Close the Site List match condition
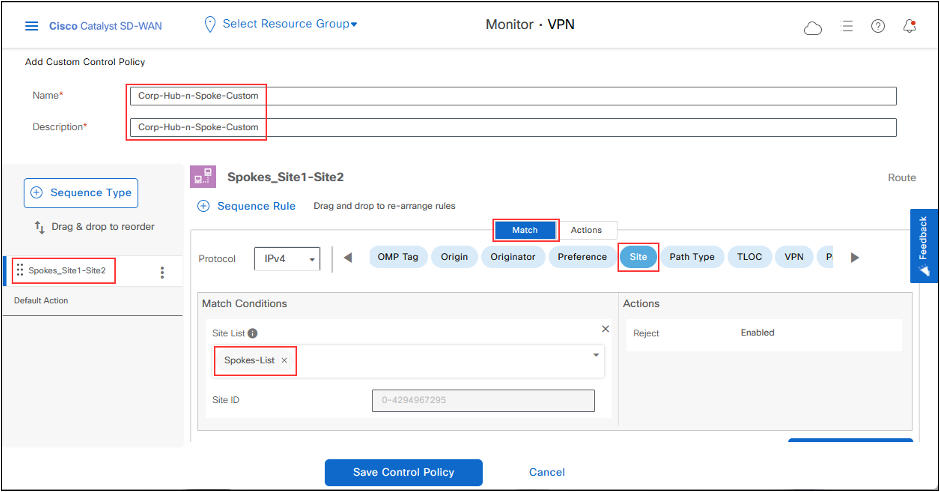The image size is (940, 492). click(605, 328)
